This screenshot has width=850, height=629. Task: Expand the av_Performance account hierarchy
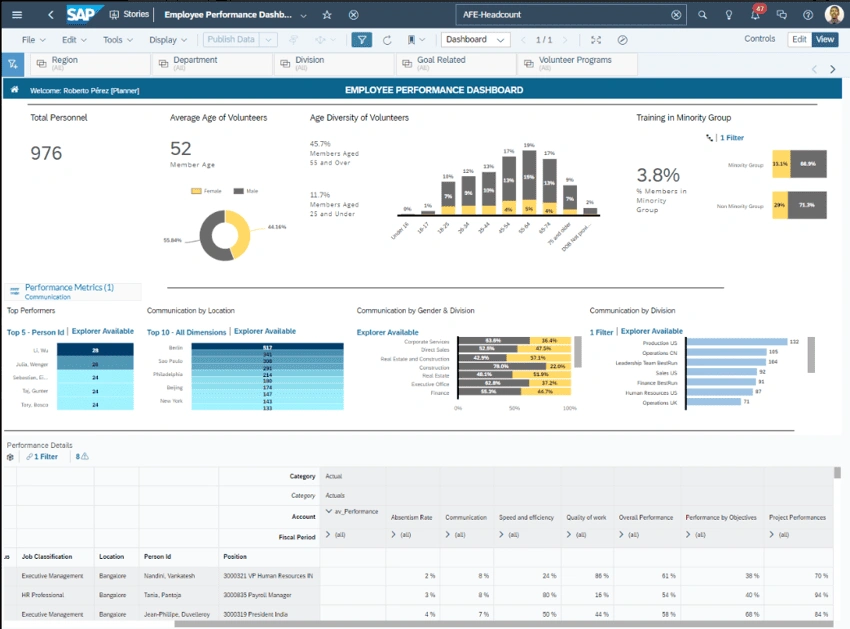[330, 511]
